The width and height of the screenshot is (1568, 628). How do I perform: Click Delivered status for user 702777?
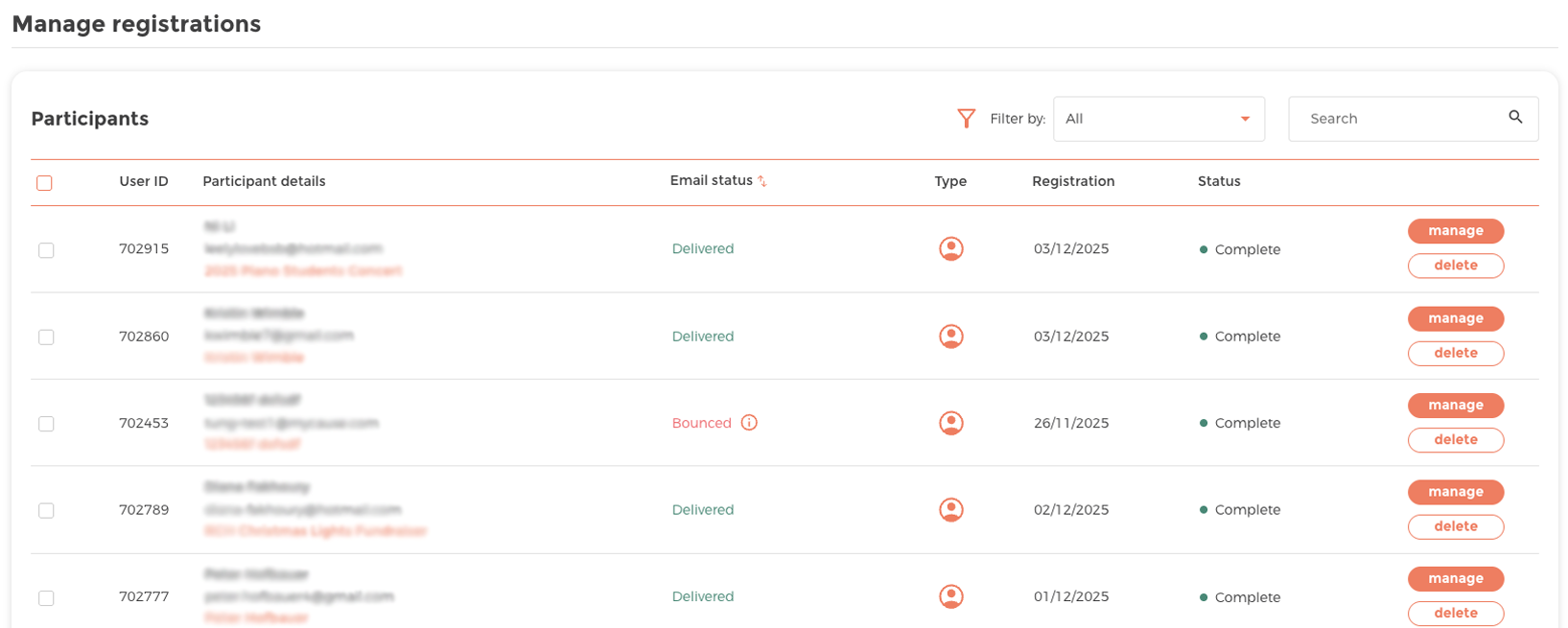point(703,596)
